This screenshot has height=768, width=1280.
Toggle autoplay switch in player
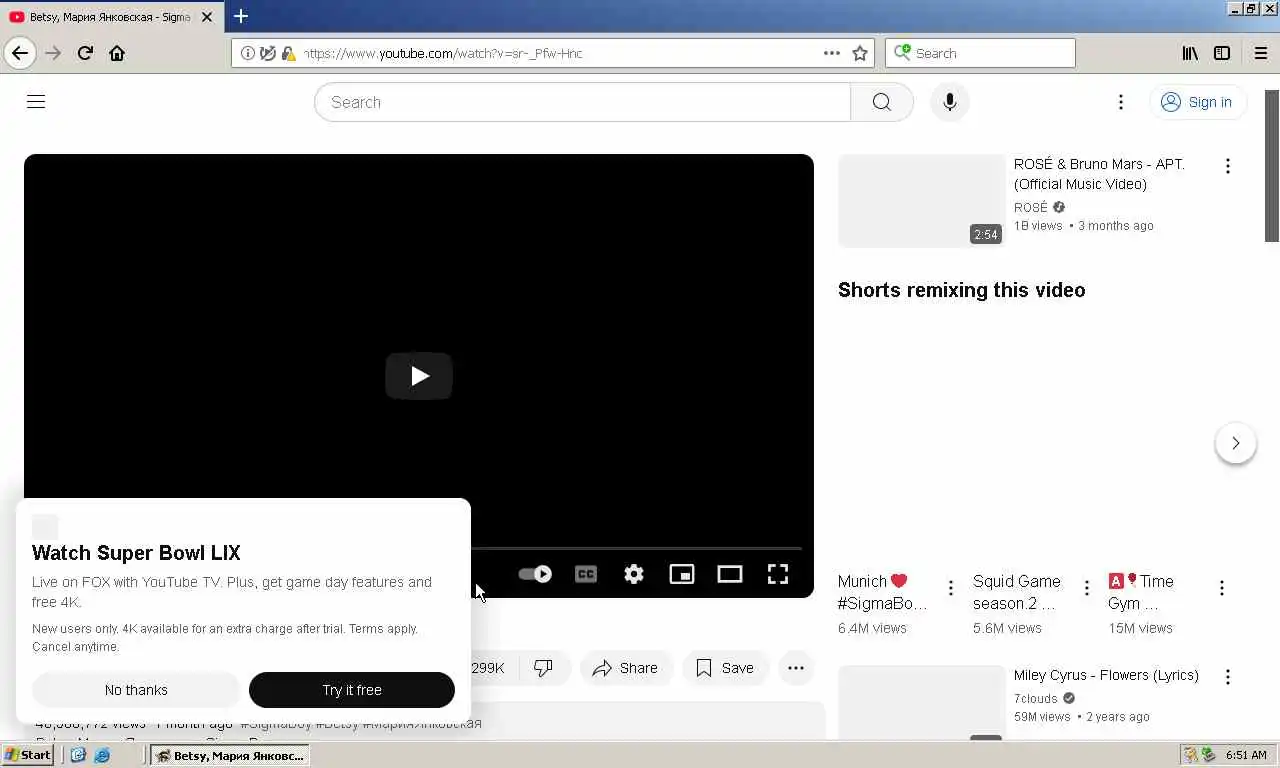tap(535, 574)
